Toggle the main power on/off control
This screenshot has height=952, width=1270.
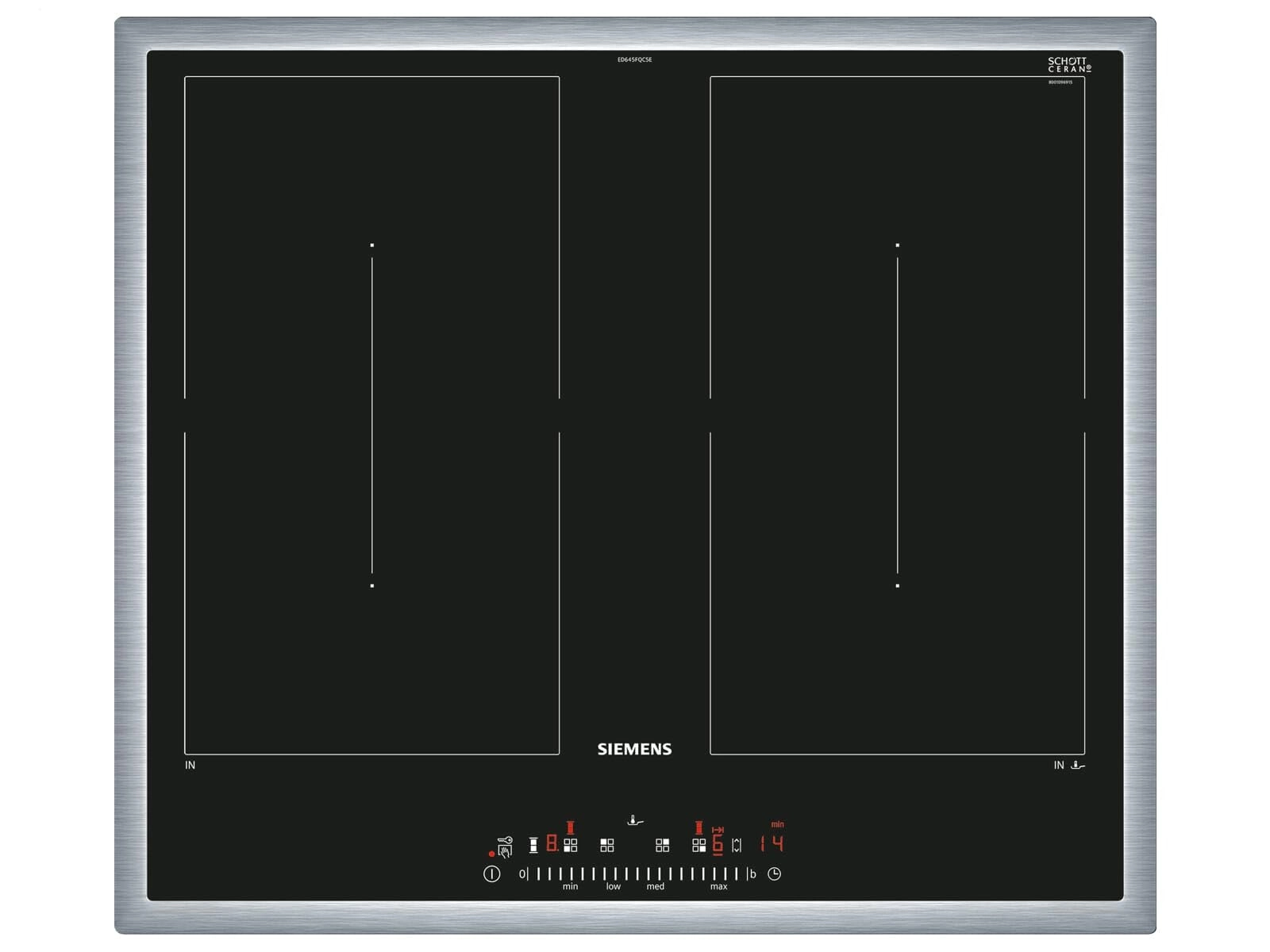click(x=492, y=873)
